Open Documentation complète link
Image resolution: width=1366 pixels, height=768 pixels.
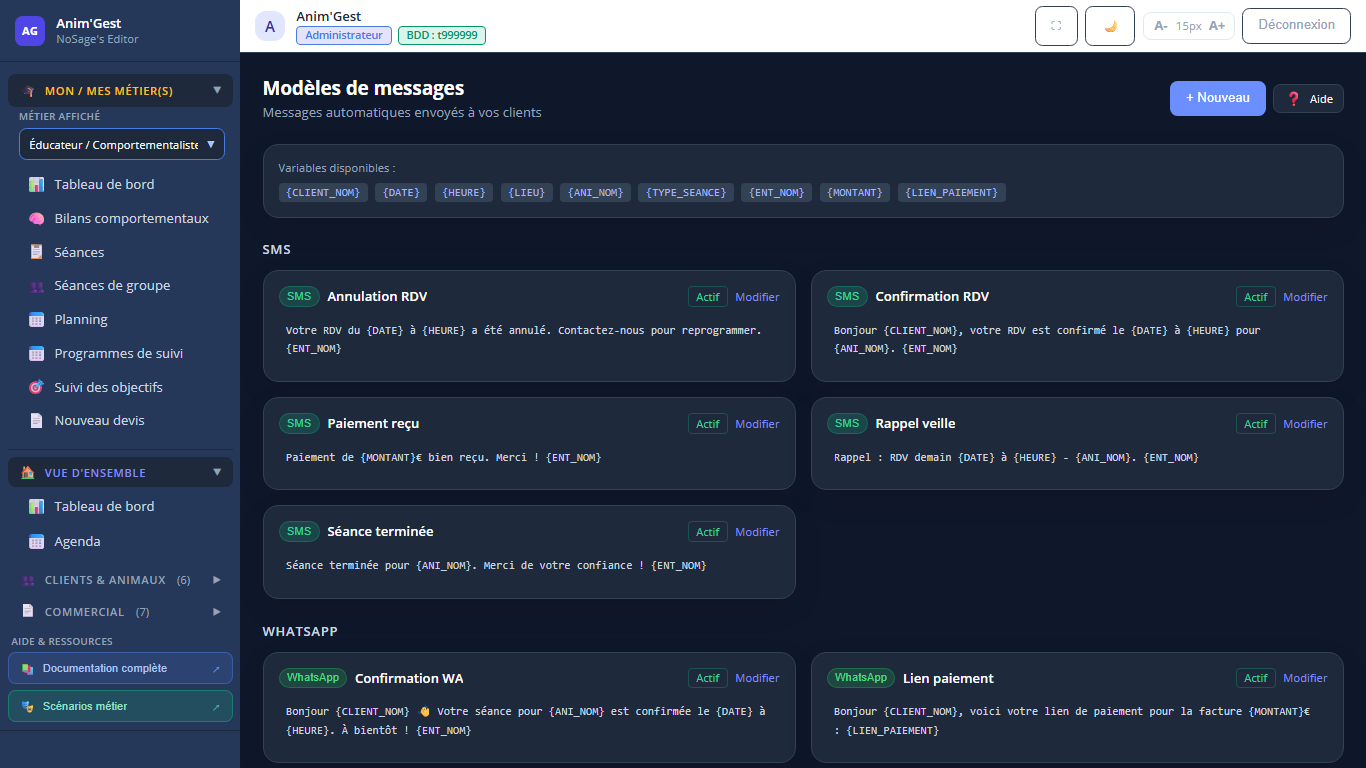click(120, 668)
